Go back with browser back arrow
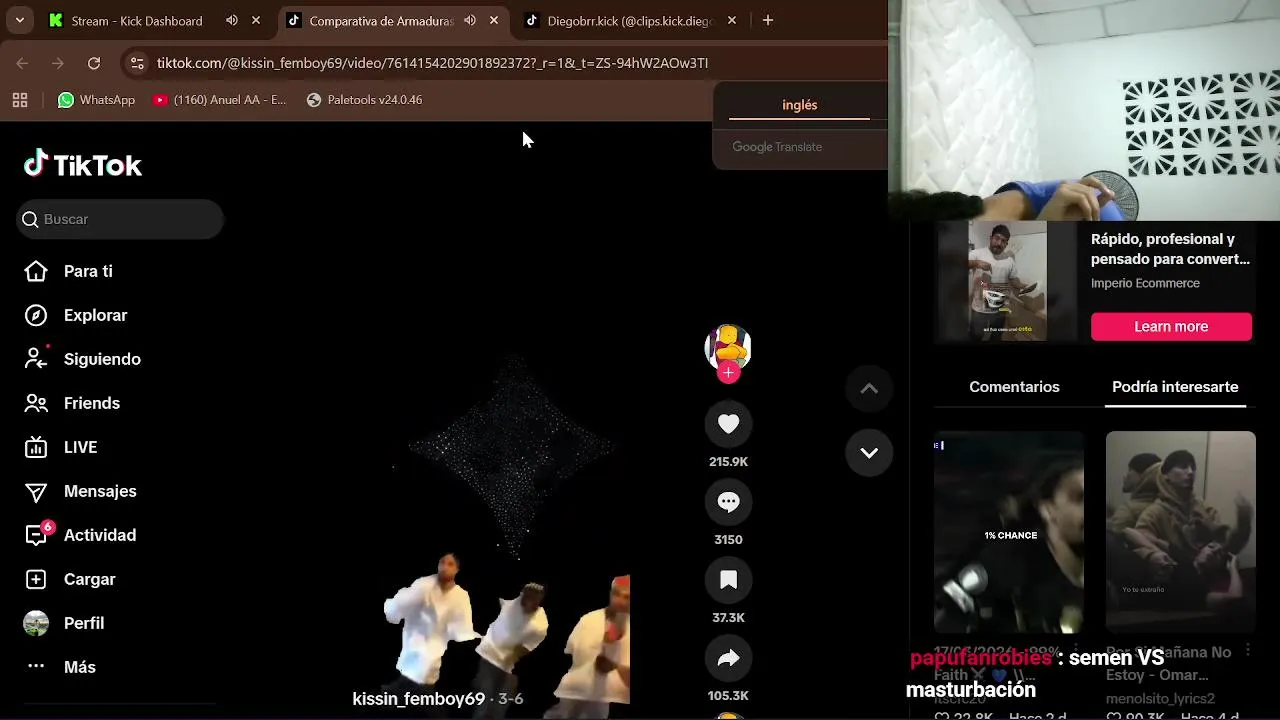Viewport: 1280px width, 720px height. tap(22, 63)
